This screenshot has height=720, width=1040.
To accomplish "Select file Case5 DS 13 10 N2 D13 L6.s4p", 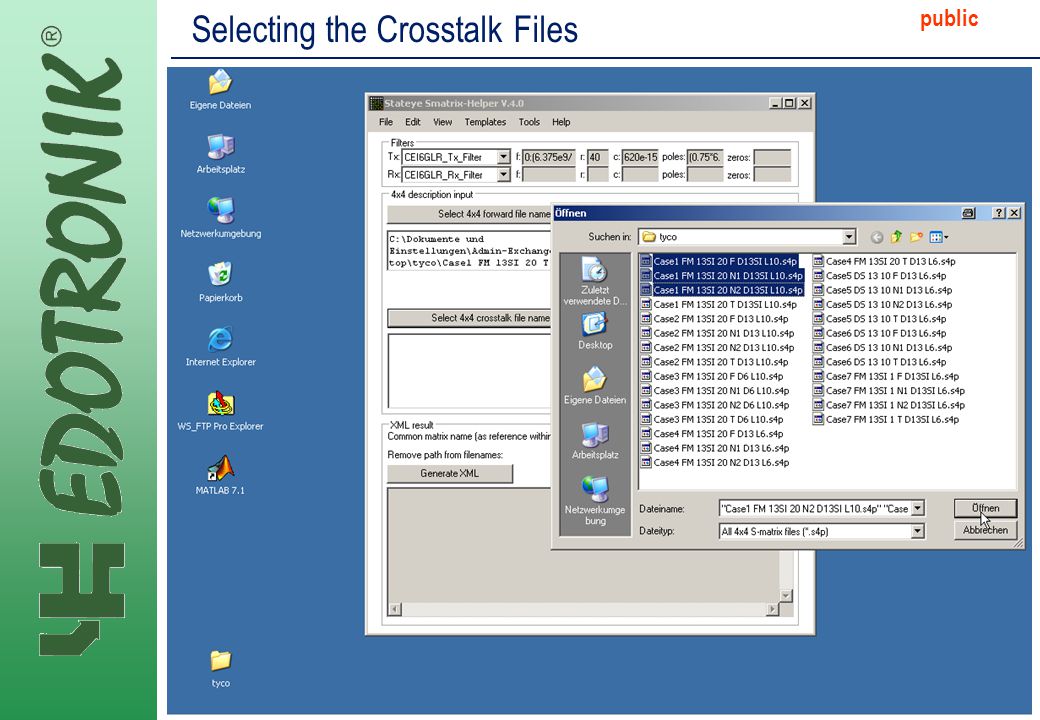I will pyautogui.click(x=883, y=304).
